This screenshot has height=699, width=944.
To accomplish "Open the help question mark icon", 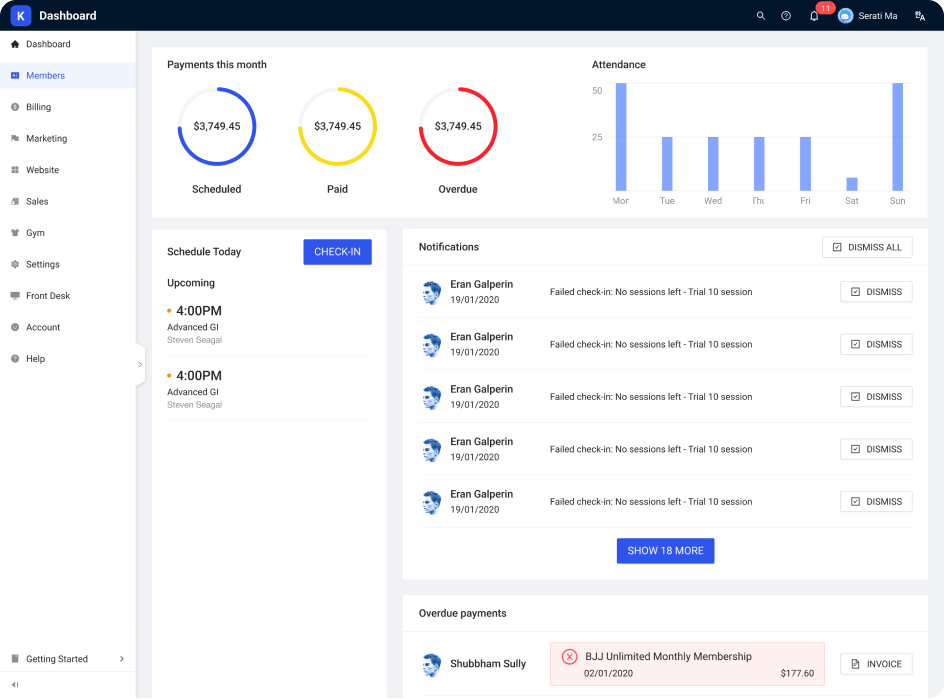I will pos(786,16).
